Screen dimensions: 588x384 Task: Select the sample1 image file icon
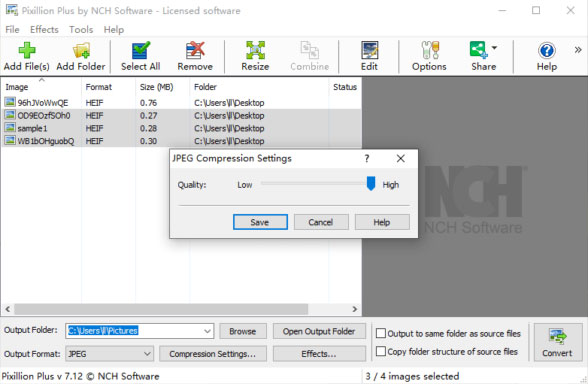tap(10, 128)
